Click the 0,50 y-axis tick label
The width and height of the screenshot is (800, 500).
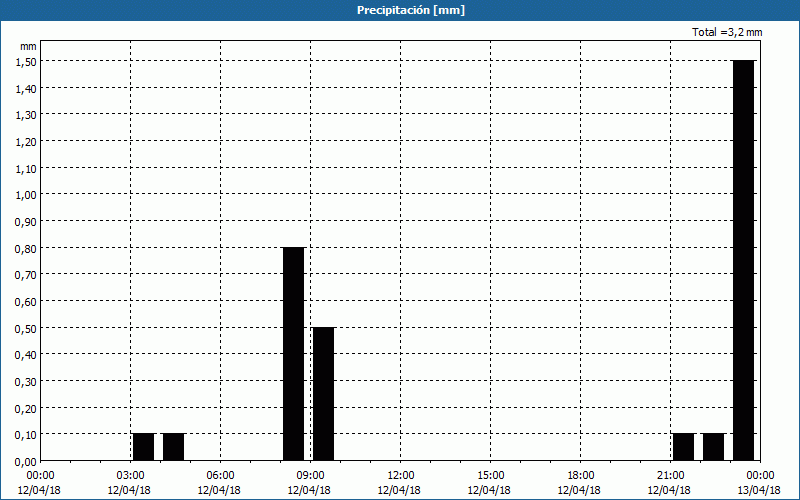tap(26, 329)
